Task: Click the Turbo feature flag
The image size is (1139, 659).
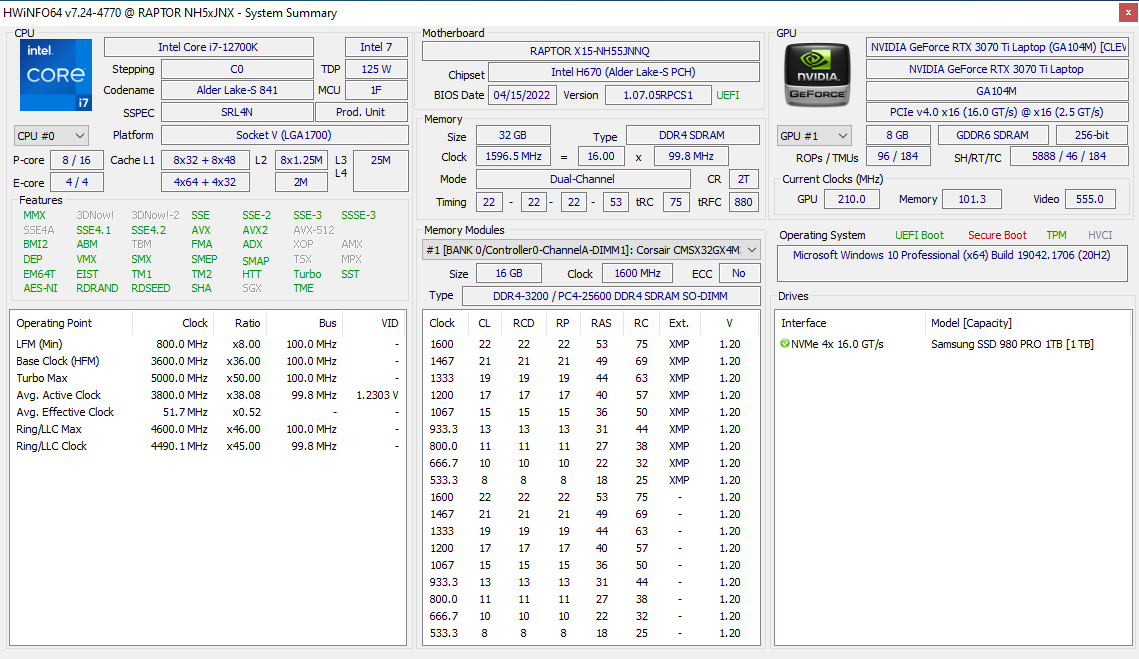Action: click(307, 274)
